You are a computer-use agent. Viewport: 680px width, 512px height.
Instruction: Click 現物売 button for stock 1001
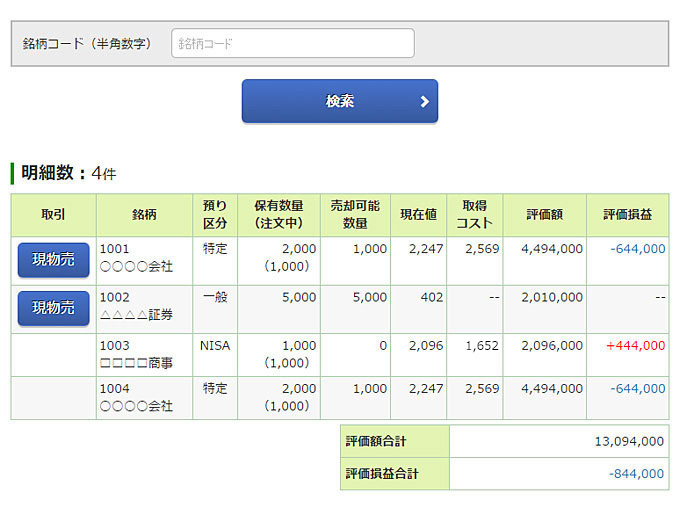click(53, 260)
